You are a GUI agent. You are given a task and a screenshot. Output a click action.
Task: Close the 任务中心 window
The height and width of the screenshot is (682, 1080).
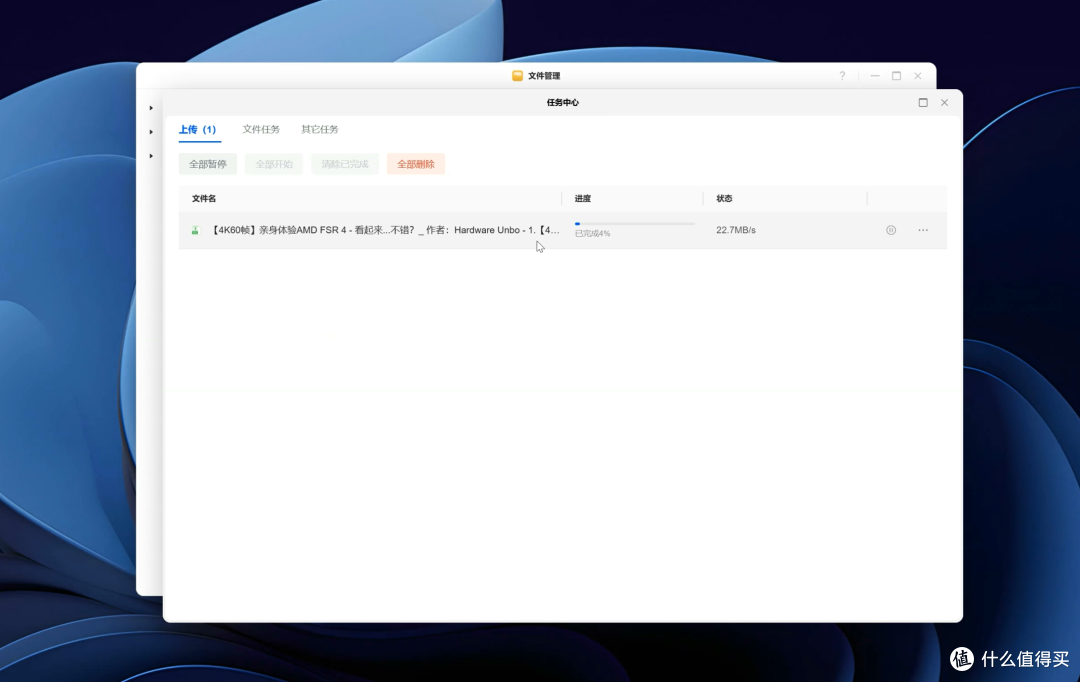(x=944, y=103)
